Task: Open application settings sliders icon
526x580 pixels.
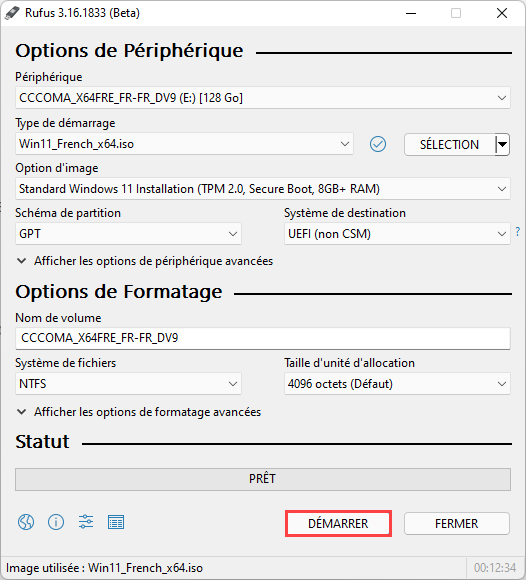Action: pyautogui.click(x=86, y=522)
